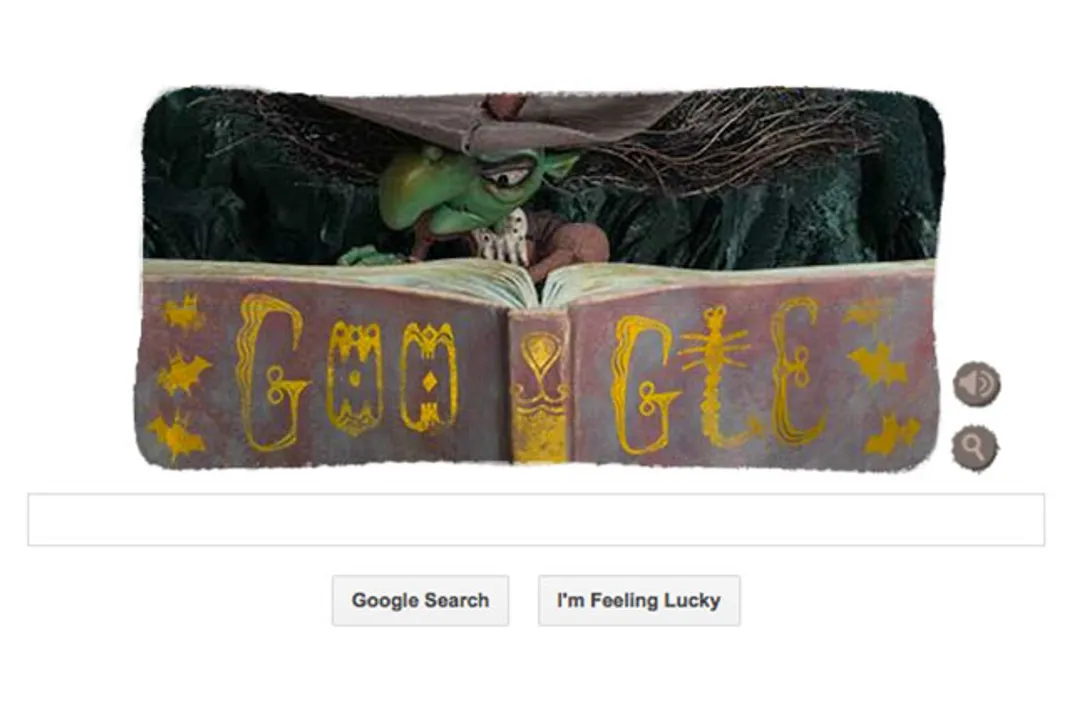The image size is (1068, 711).
Task: Click the second golden G on right cover
Action: click(x=645, y=385)
